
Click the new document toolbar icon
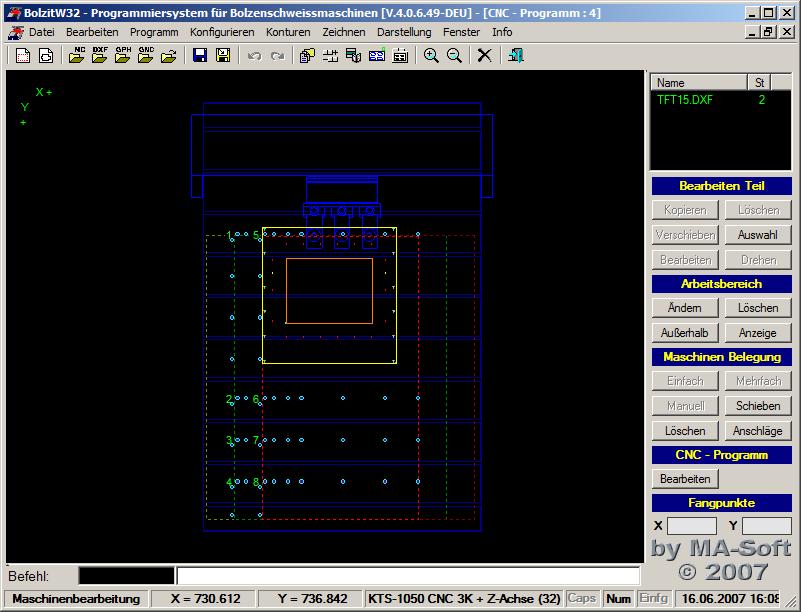pyautogui.click(x=23, y=56)
